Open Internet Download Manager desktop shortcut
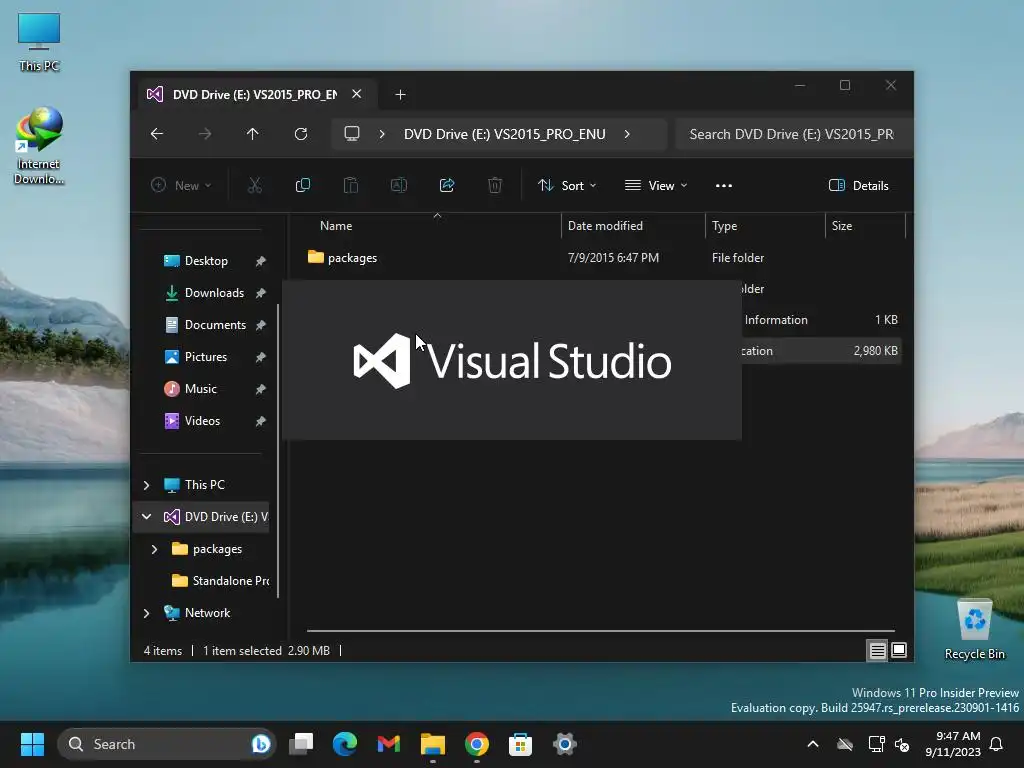 point(39,146)
